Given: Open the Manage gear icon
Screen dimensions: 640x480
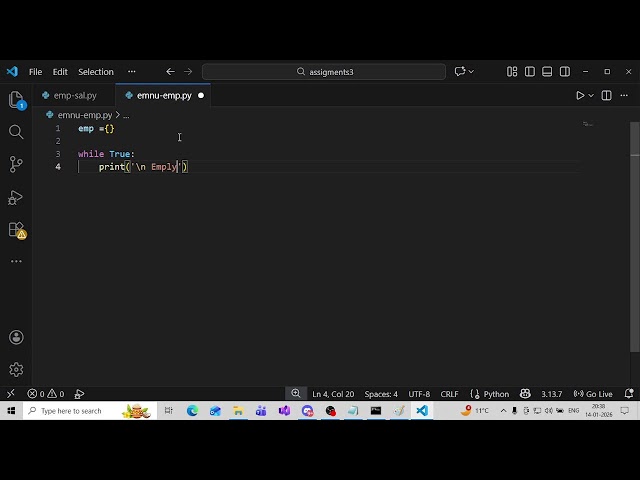Looking at the screenshot, I should tap(16, 369).
